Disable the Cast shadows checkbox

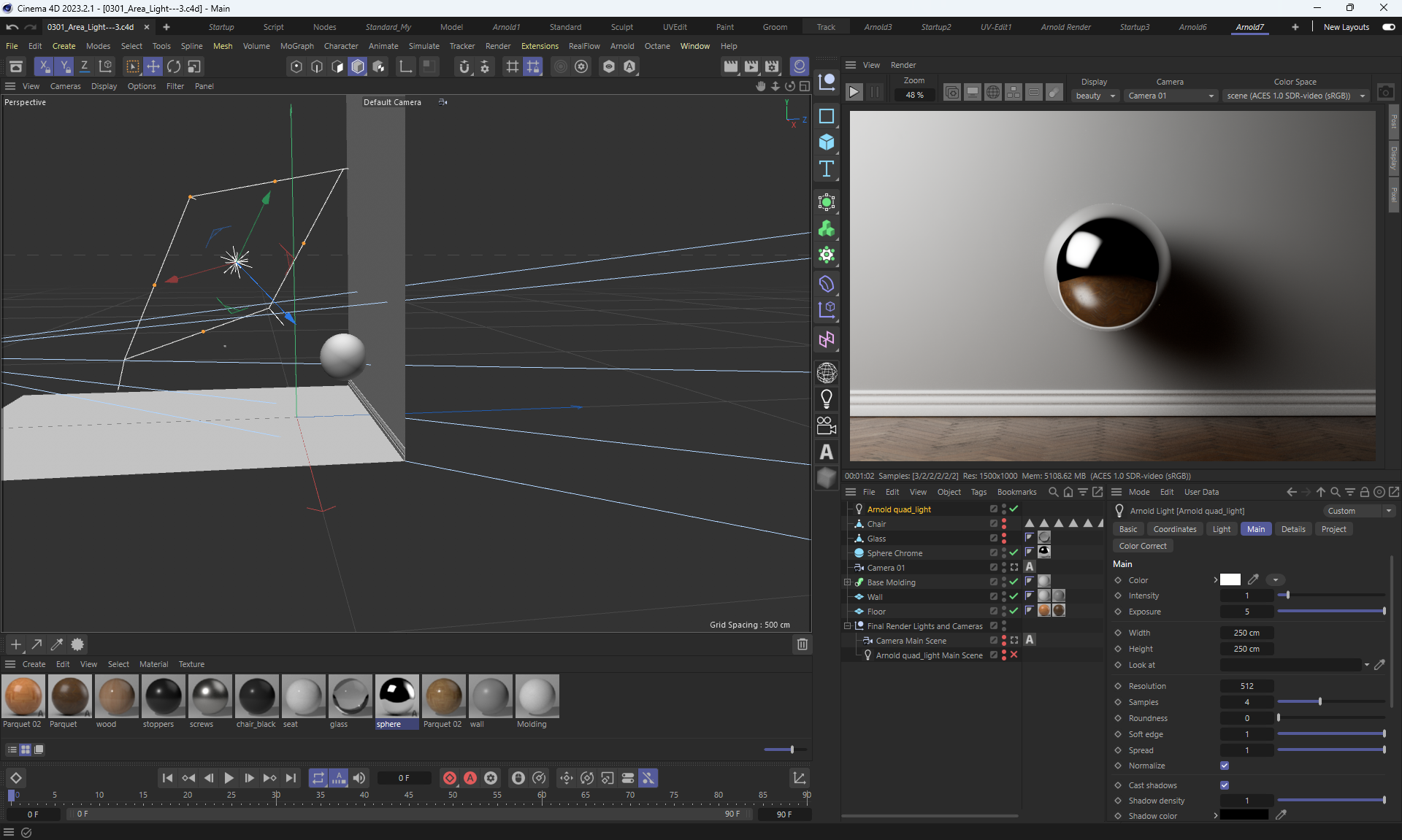coord(1225,785)
